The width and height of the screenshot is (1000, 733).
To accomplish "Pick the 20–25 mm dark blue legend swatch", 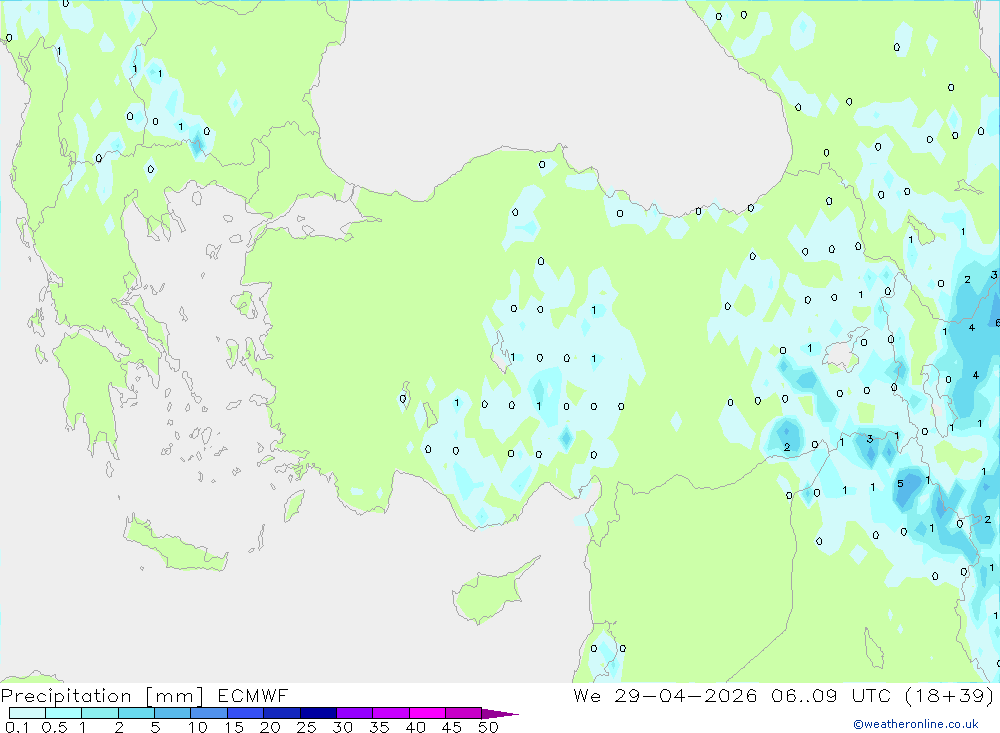I will 282,713.
